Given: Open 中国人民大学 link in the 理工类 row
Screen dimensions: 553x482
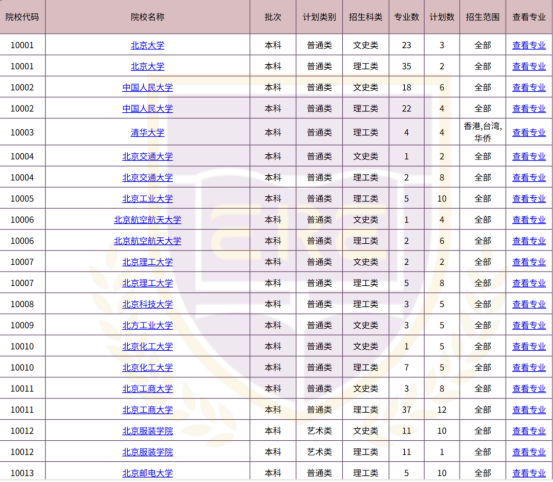Looking at the screenshot, I should click(x=147, y=109).
